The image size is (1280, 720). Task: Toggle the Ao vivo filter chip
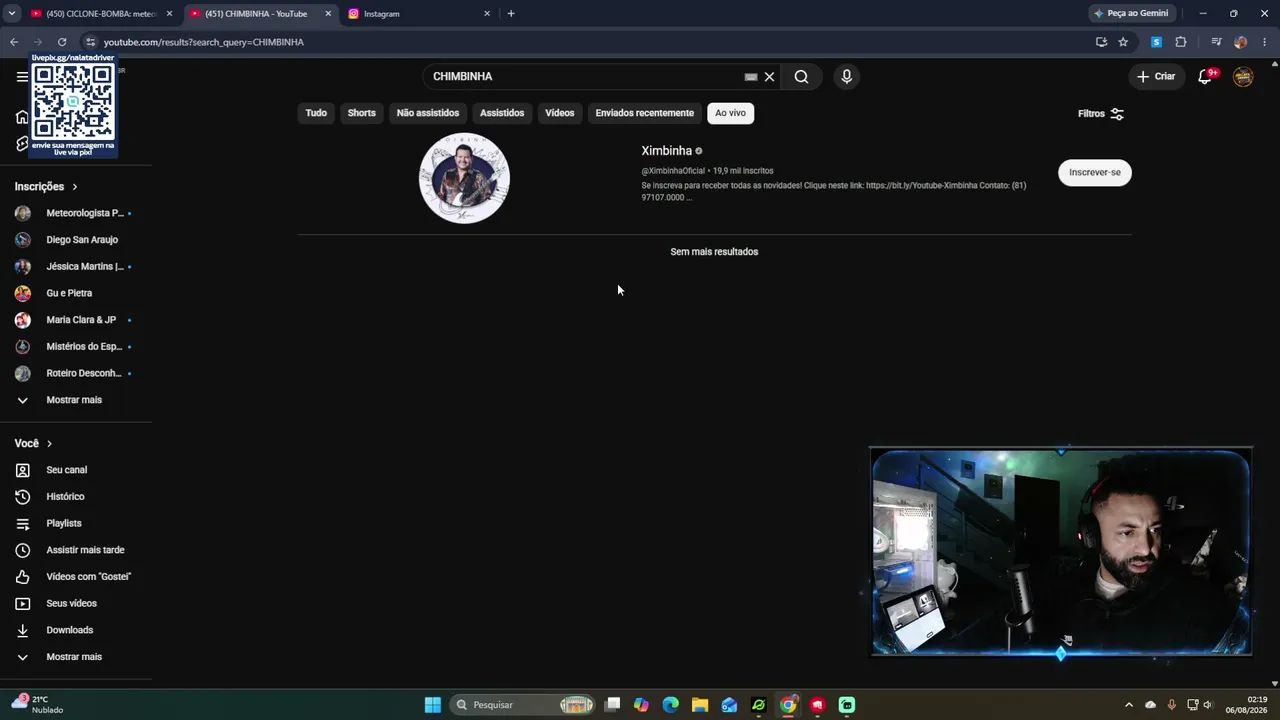point(730,113)
